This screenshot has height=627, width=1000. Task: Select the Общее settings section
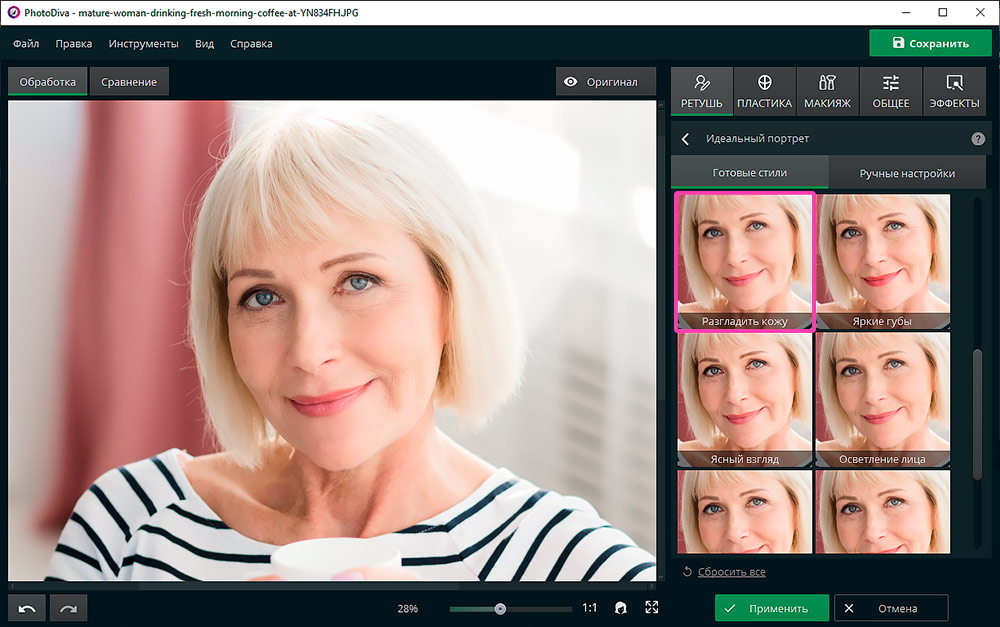click(x=890, y=92)
